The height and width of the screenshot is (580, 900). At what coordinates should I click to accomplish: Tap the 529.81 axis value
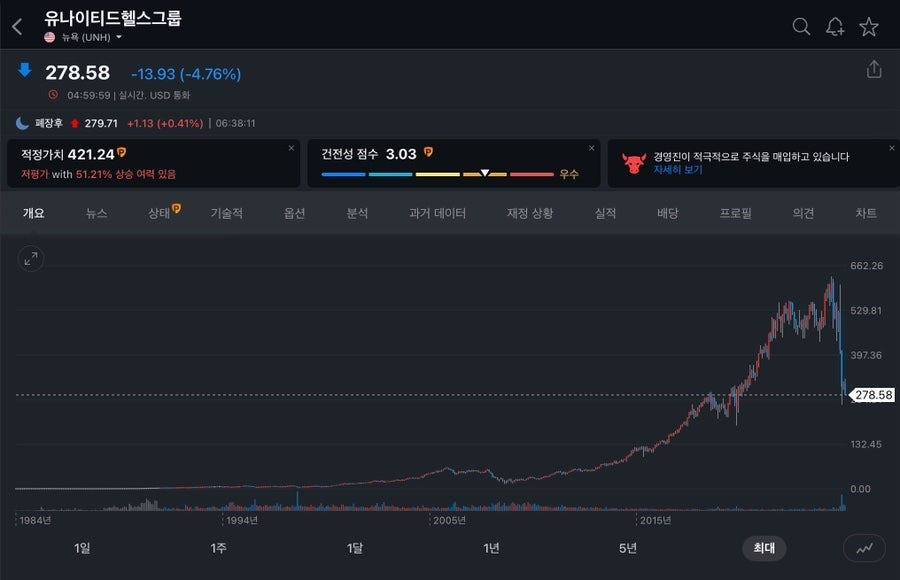[866, 311]
